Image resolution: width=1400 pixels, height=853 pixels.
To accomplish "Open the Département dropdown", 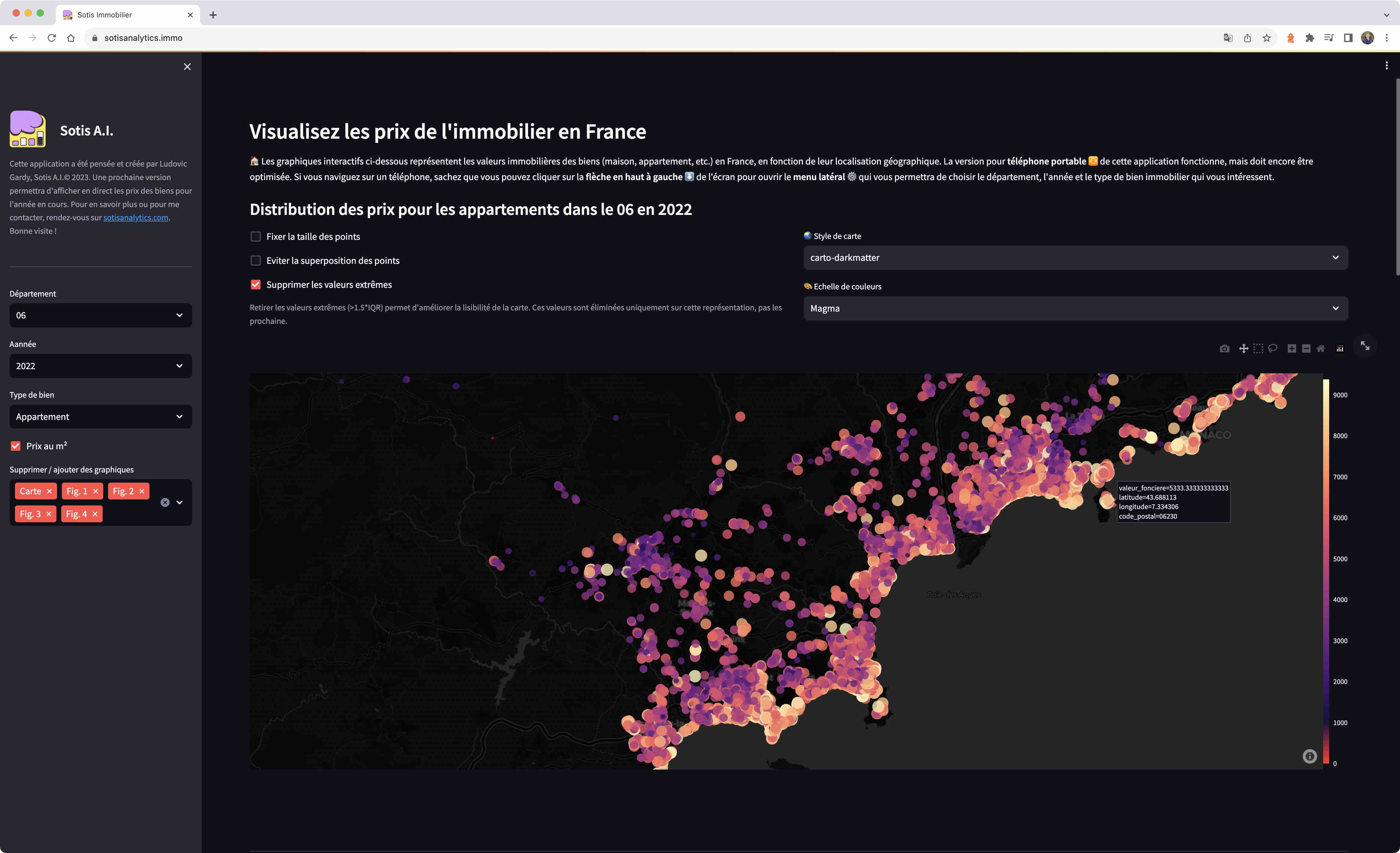I will click(100, 315).
